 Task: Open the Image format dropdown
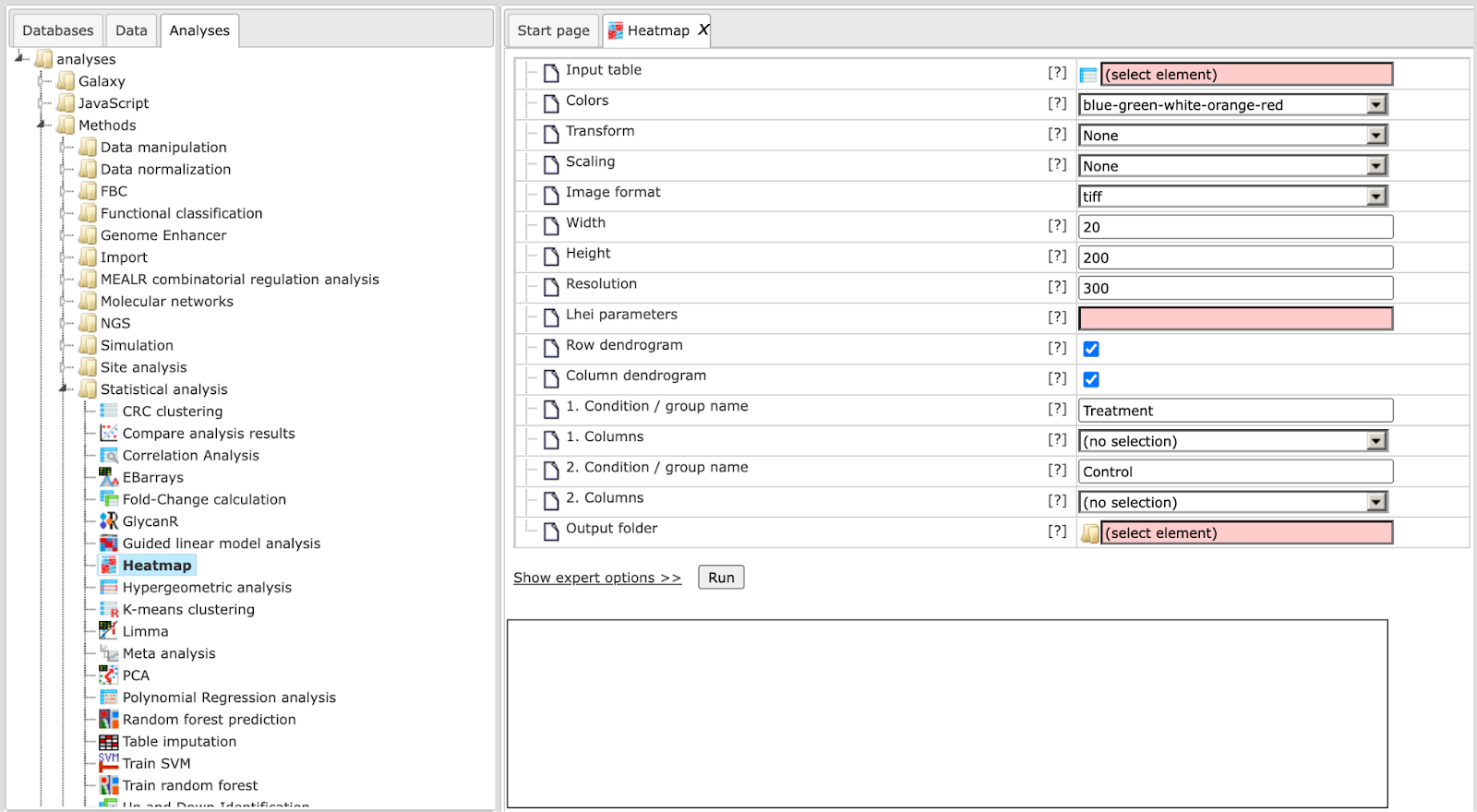point(1232,197)
